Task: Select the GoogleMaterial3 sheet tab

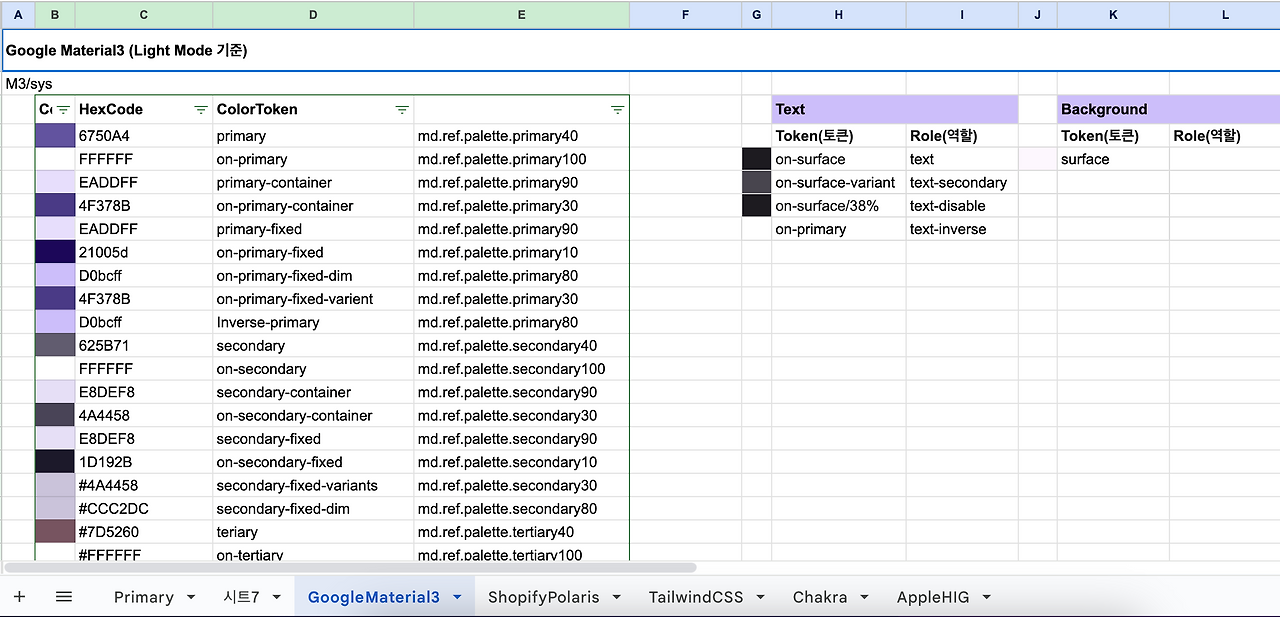Action: click(374, 597)
